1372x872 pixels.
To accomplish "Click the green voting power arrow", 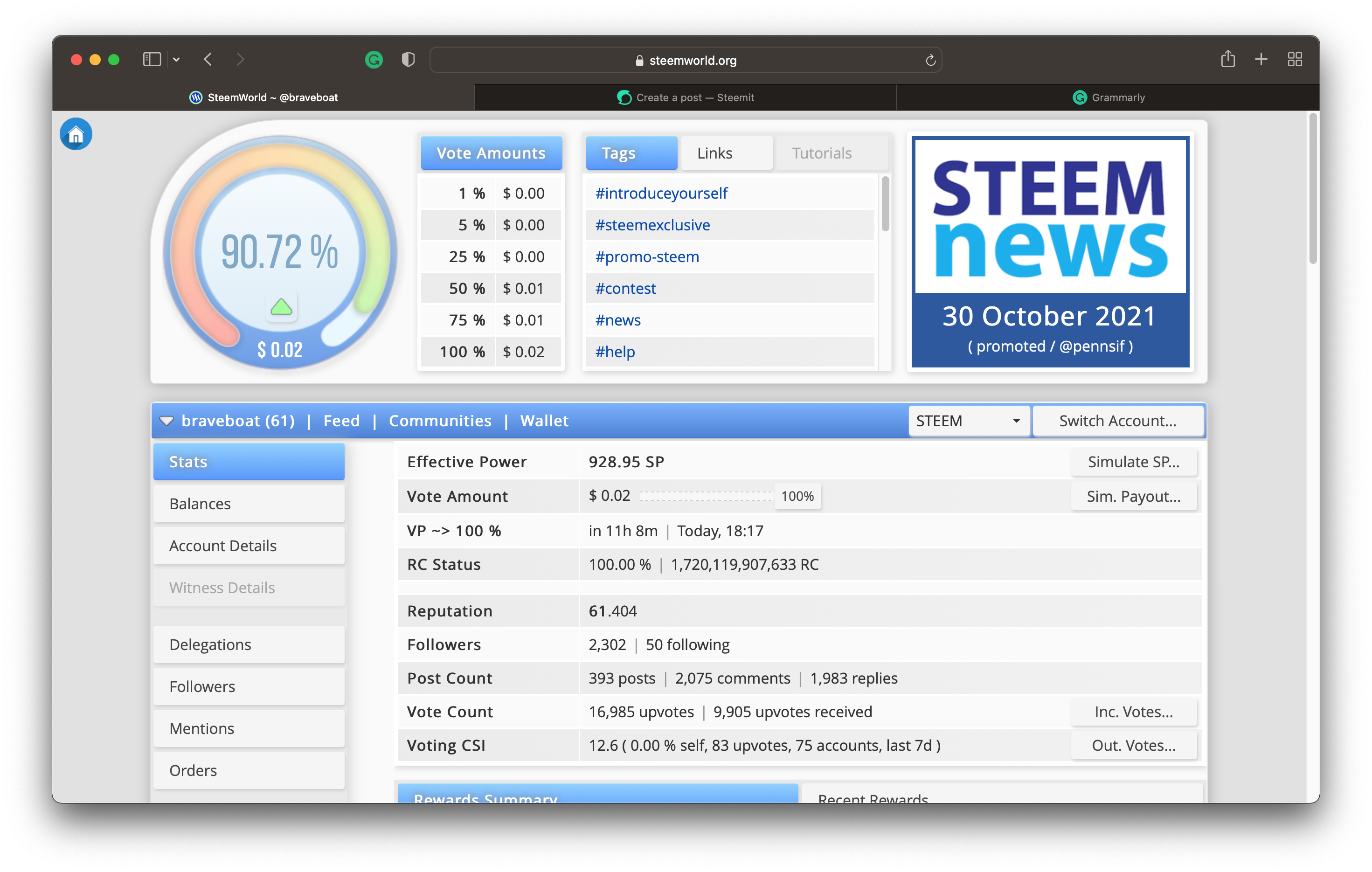I will (281, 308).
